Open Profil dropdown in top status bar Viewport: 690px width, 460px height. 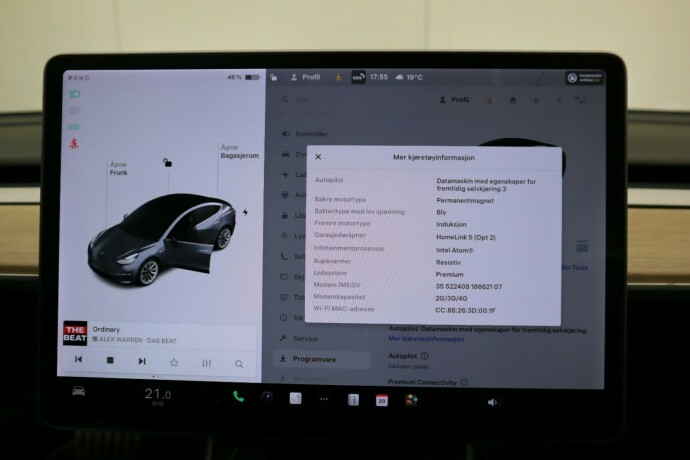pyautogui.click(x=308, y=76)
